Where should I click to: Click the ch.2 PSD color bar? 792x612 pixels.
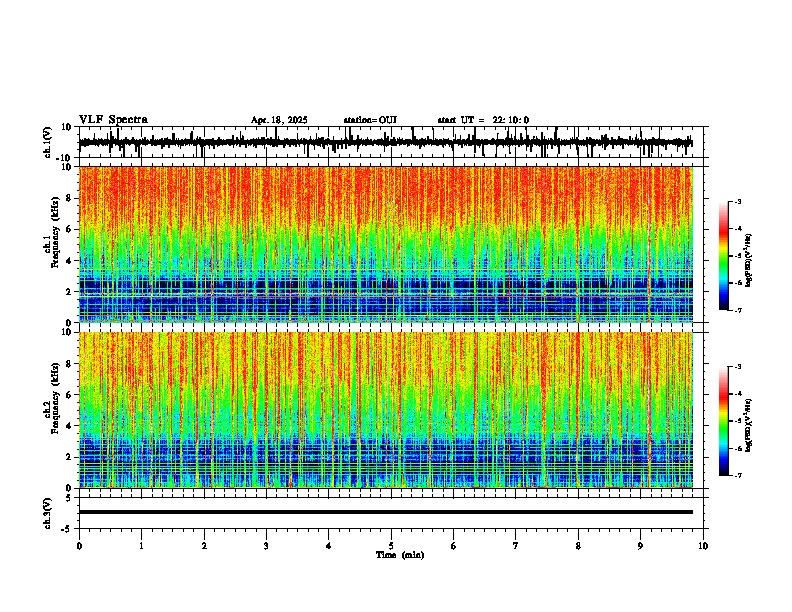pyautogui.click(x=724, y=421)
